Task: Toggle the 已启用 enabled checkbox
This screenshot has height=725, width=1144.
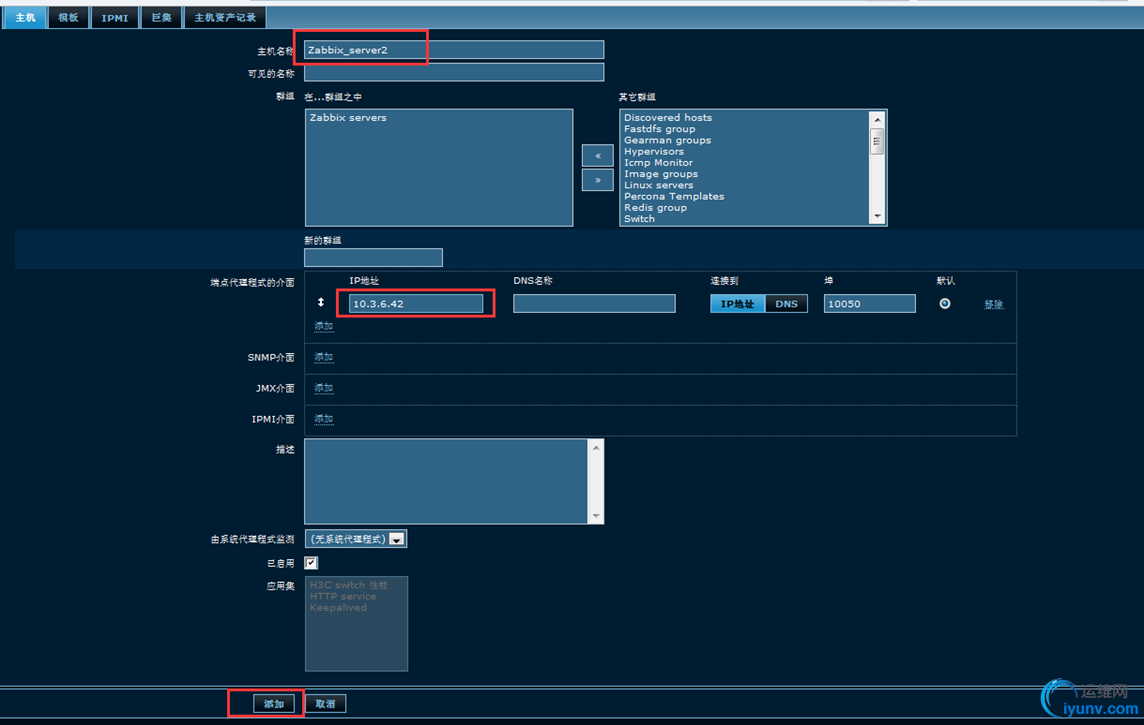Action: (311, 562)
